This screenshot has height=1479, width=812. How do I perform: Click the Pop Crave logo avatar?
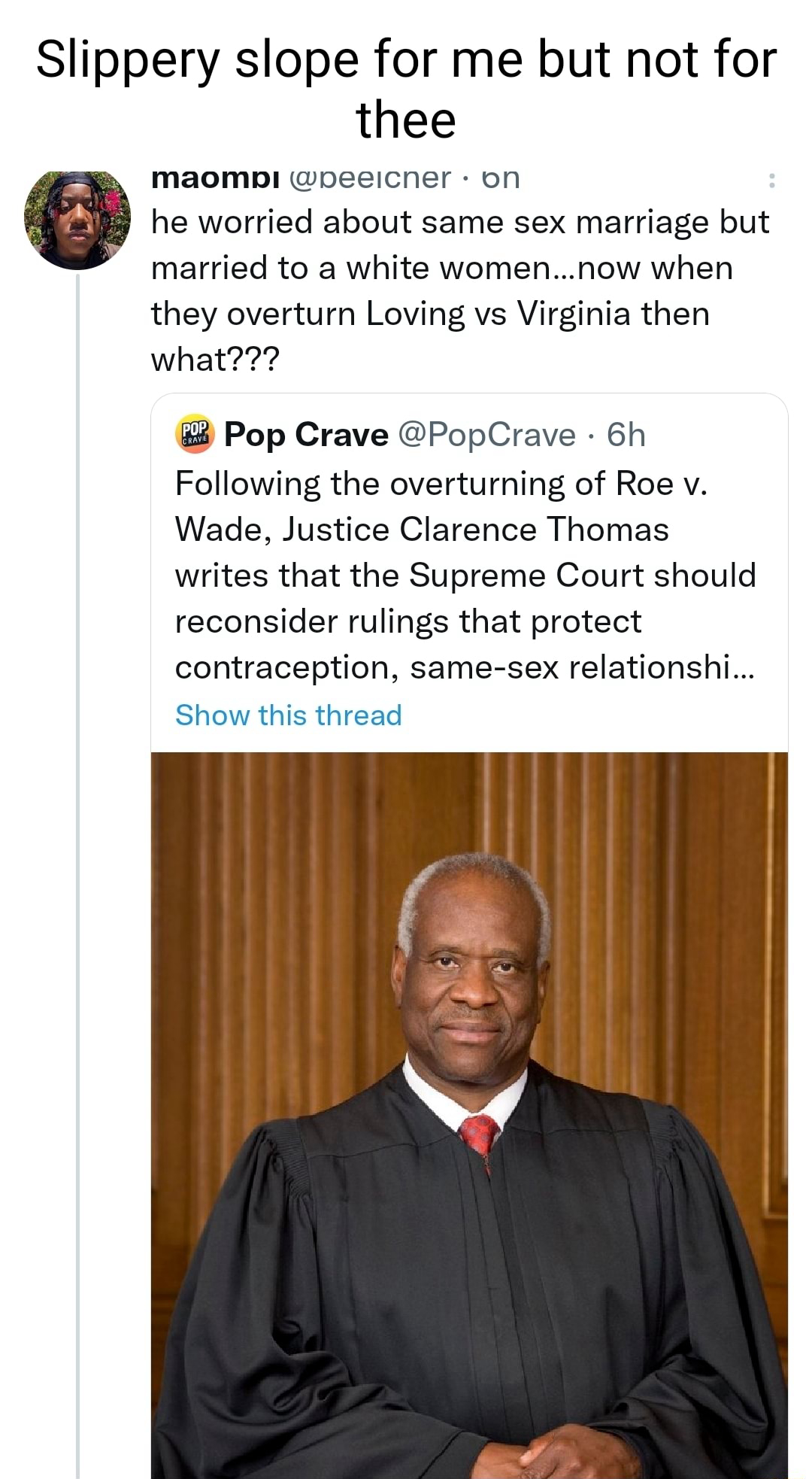point(194,433)
